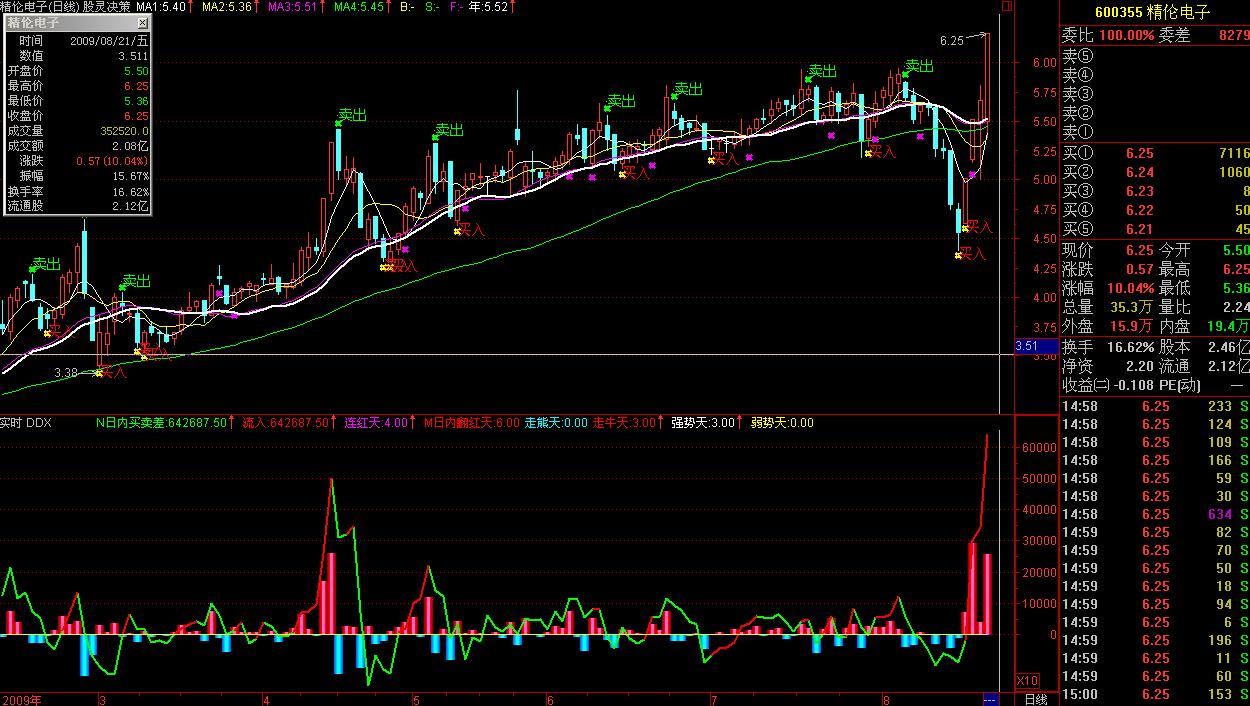This screenshot has width=1250, height=706.
Task: Click the M日内翻红天:6.00 label
Action: 471,423
